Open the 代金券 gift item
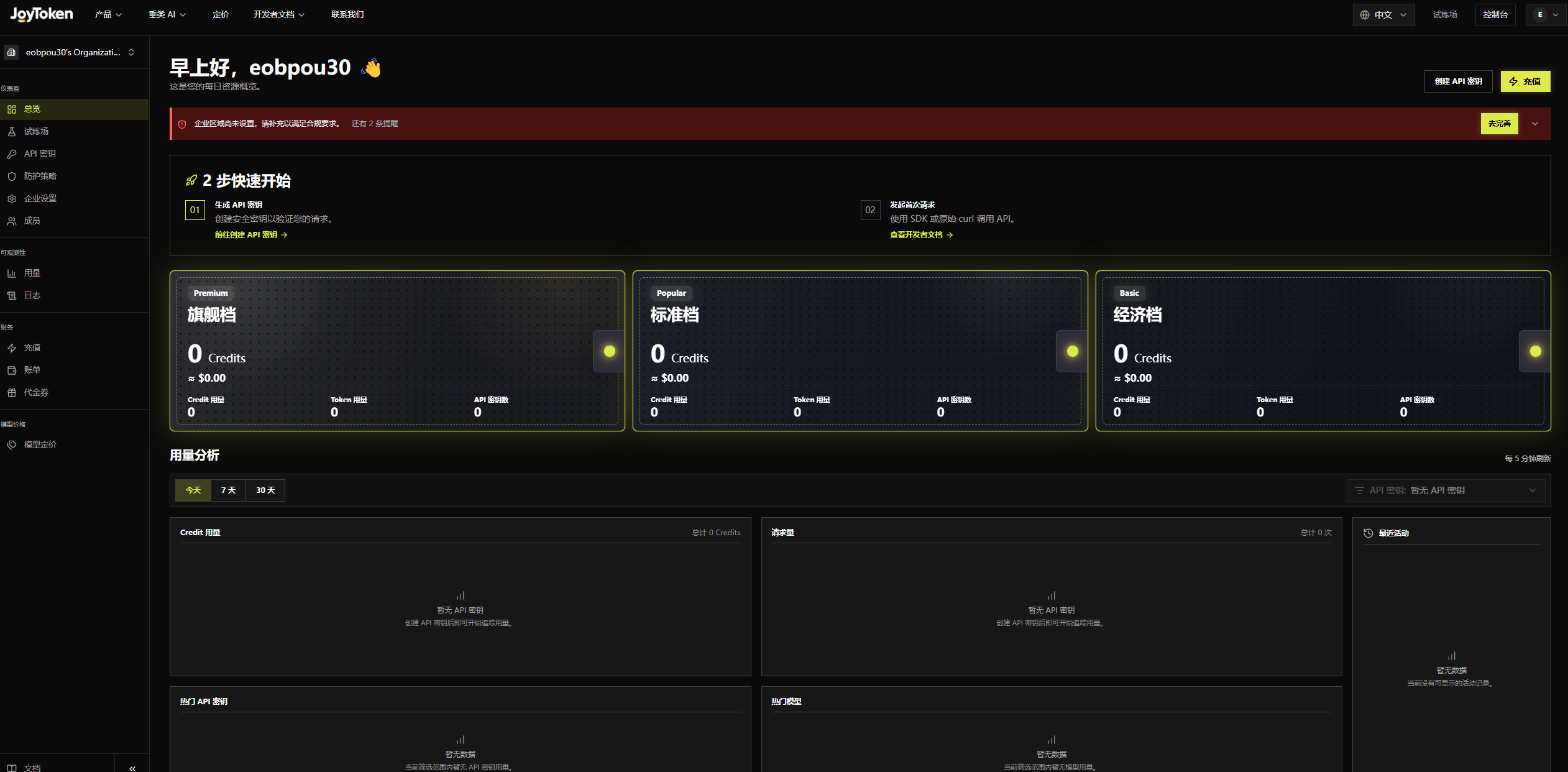The image size is (1568, 772). click(74, 392)
